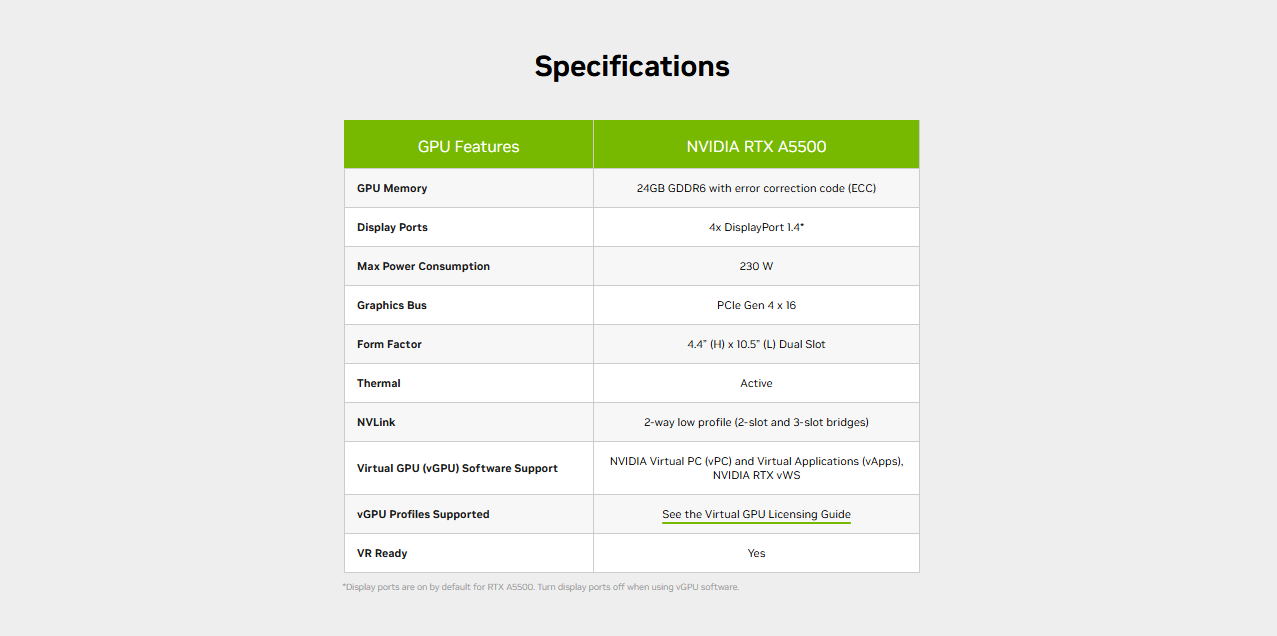Click the Virtual GPU Software Support label
The width and height of the screenshot is (1277, 636).
click(x=457, y=468)
